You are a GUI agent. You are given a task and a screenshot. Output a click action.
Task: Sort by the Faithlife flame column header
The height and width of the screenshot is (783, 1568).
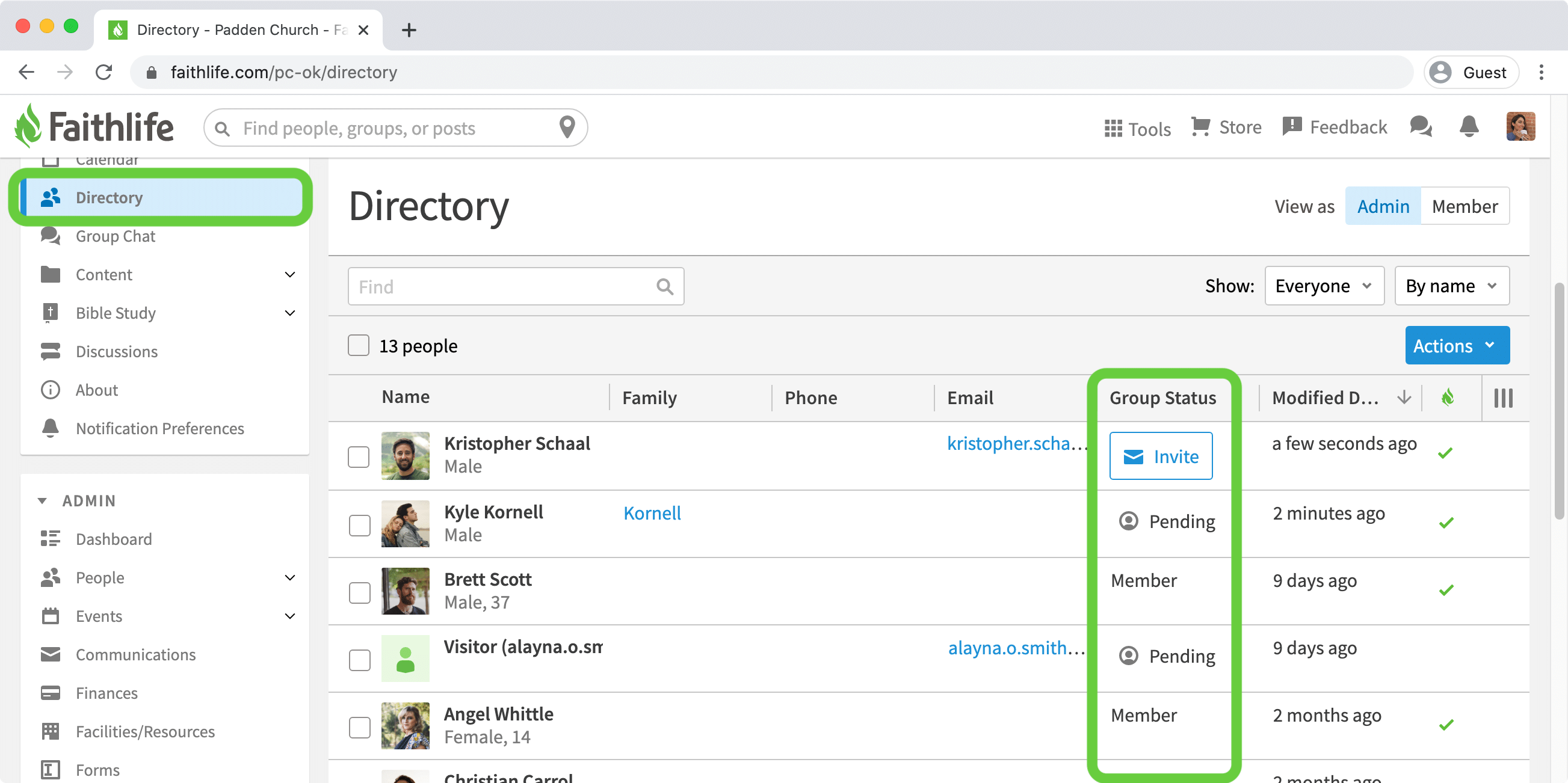1448,398
